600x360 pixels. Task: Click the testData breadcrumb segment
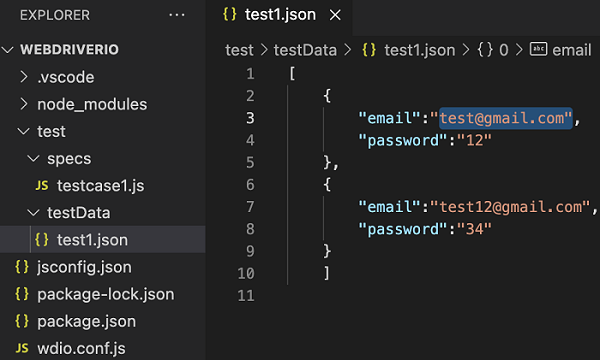[x=305, y=50]
